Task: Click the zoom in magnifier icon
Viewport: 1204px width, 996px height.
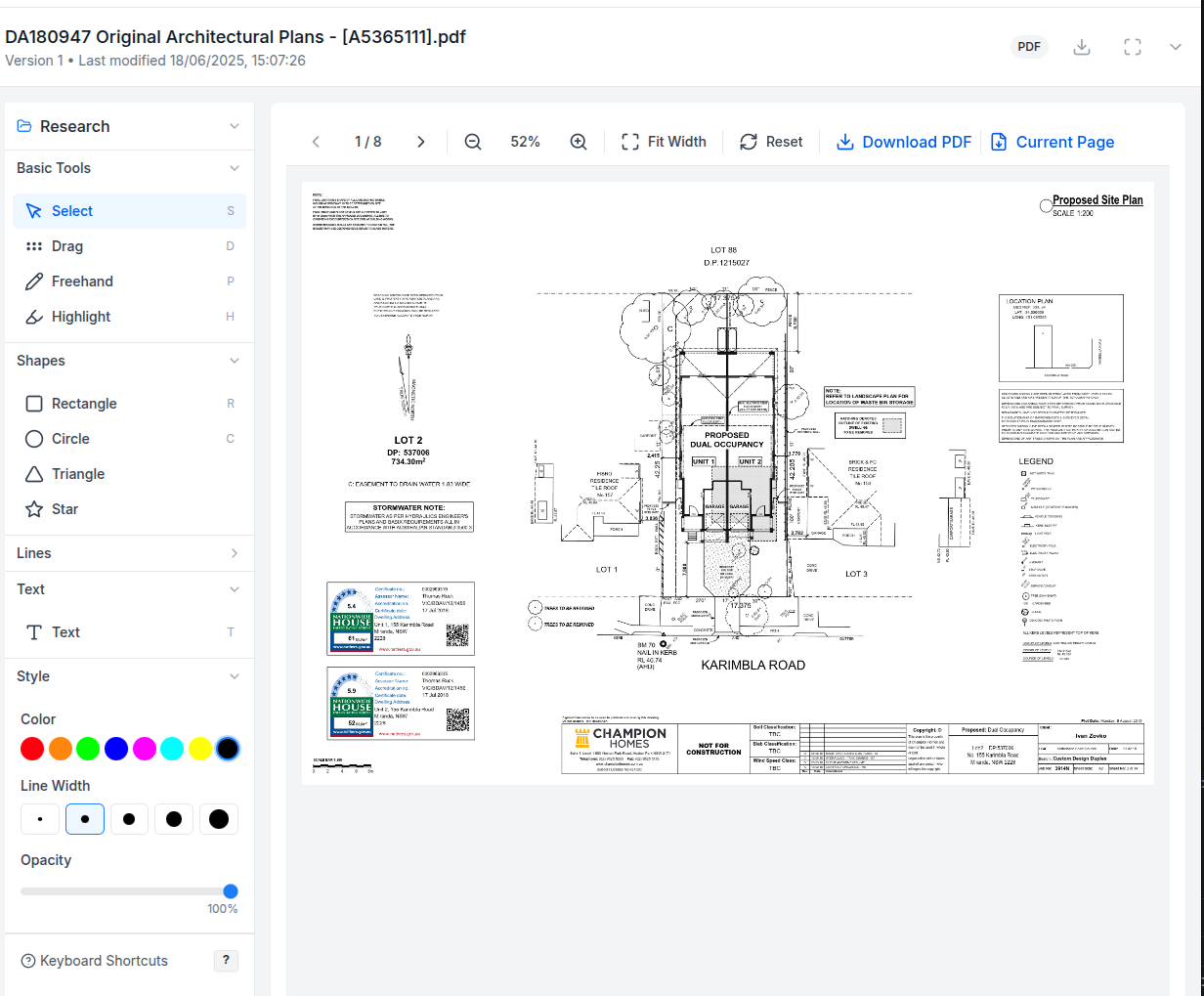Action: coord(579,142)
